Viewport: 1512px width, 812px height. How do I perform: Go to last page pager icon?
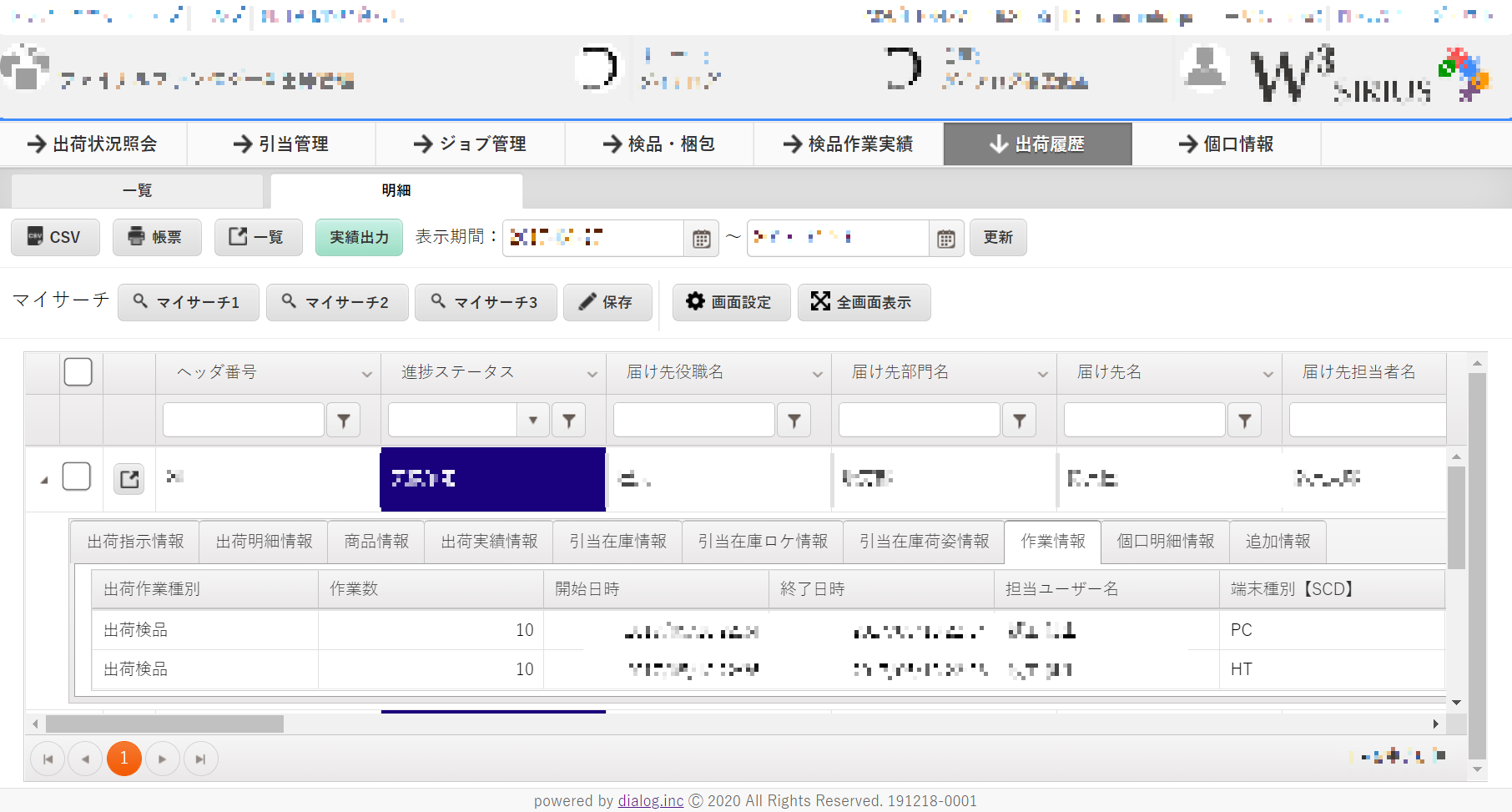coord(200,759)
